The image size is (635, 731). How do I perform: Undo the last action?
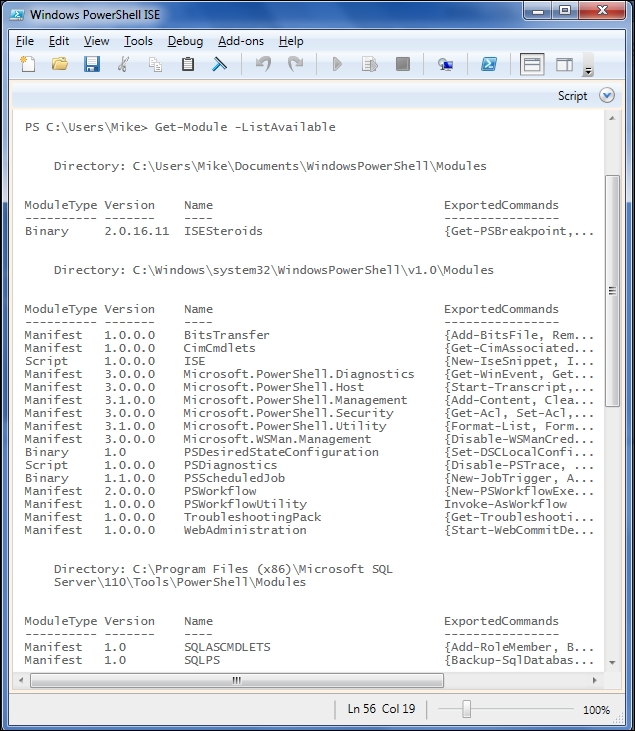pos(263,64)
